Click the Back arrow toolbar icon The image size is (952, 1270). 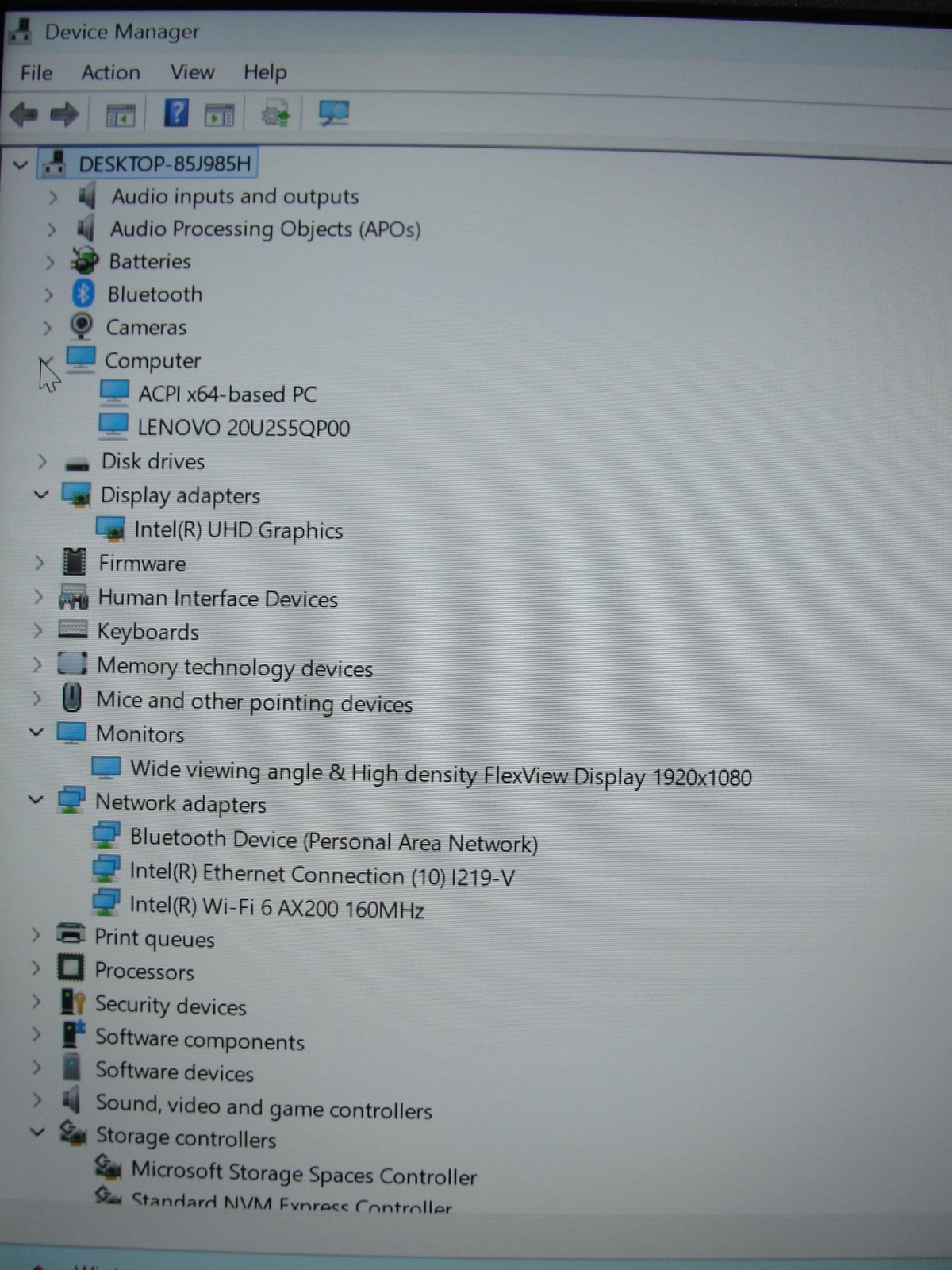click(x=24, y=114)
